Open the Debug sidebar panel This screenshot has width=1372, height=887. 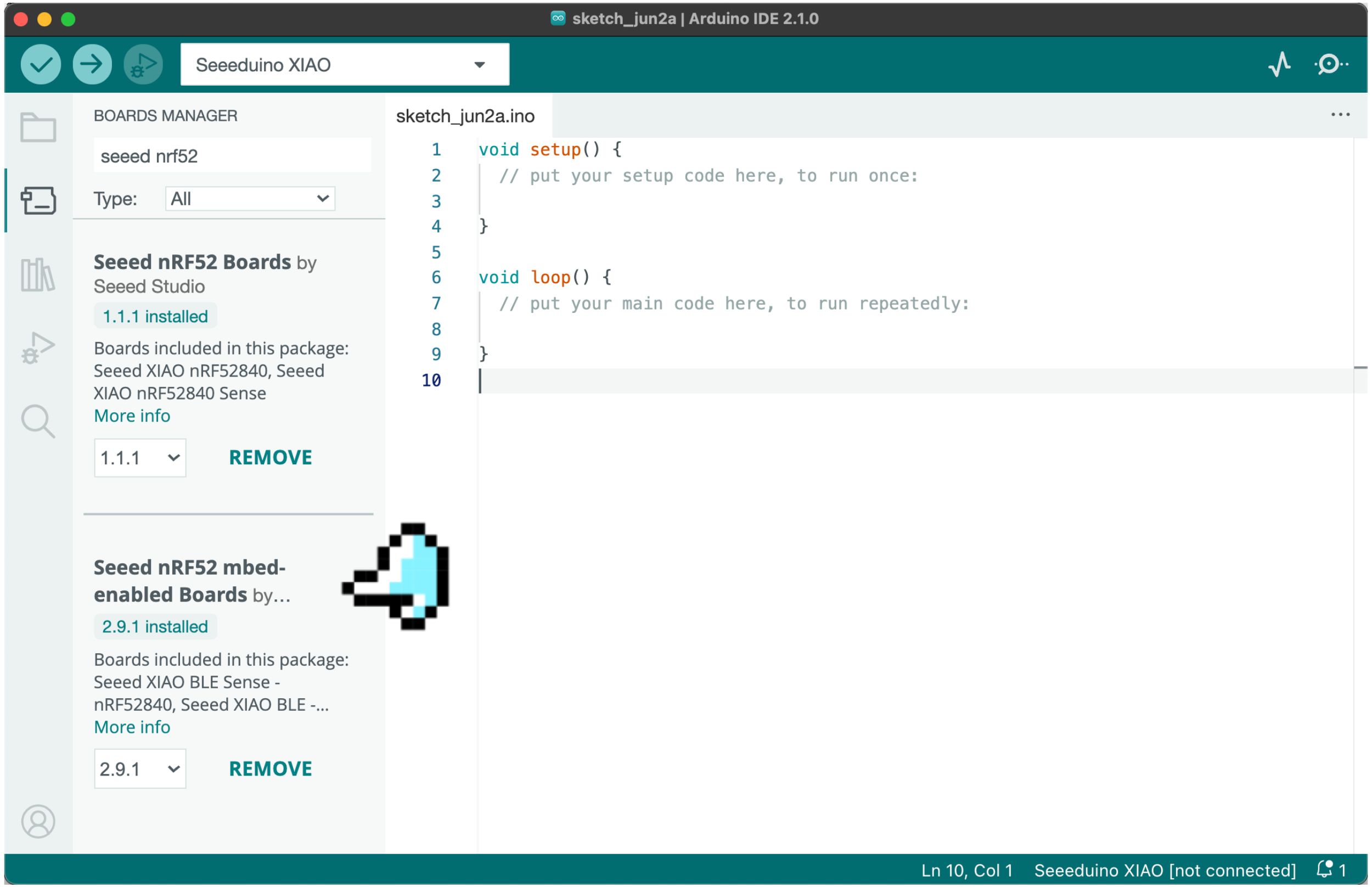tap(38, 348)
